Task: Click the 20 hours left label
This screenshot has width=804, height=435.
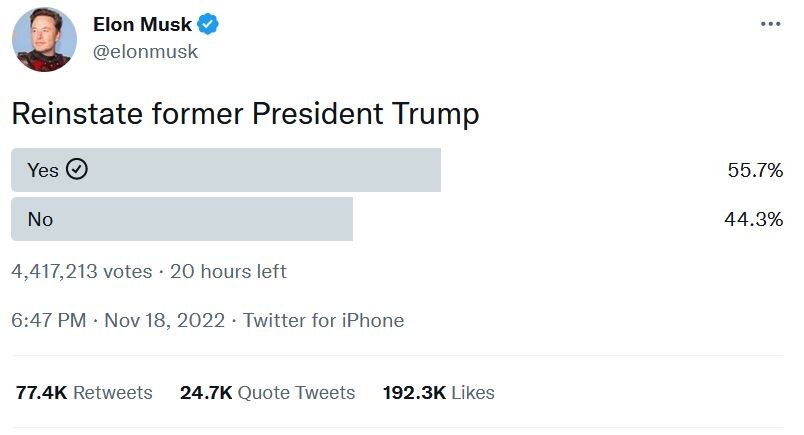Action: pyautogui.click(x=228, y=271)
